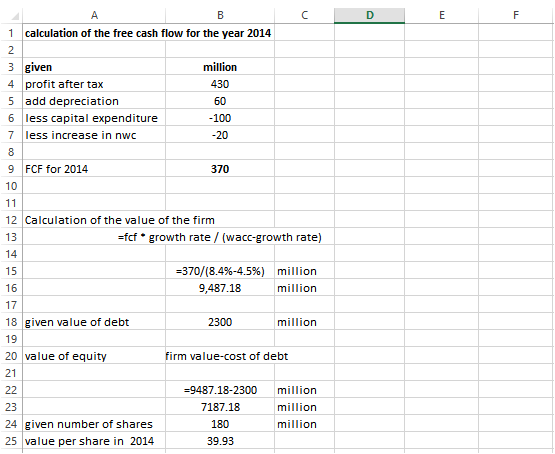
Task: Click the cell containing =370/(8.4%-4.5%)
Action: (x=220, y=271)
